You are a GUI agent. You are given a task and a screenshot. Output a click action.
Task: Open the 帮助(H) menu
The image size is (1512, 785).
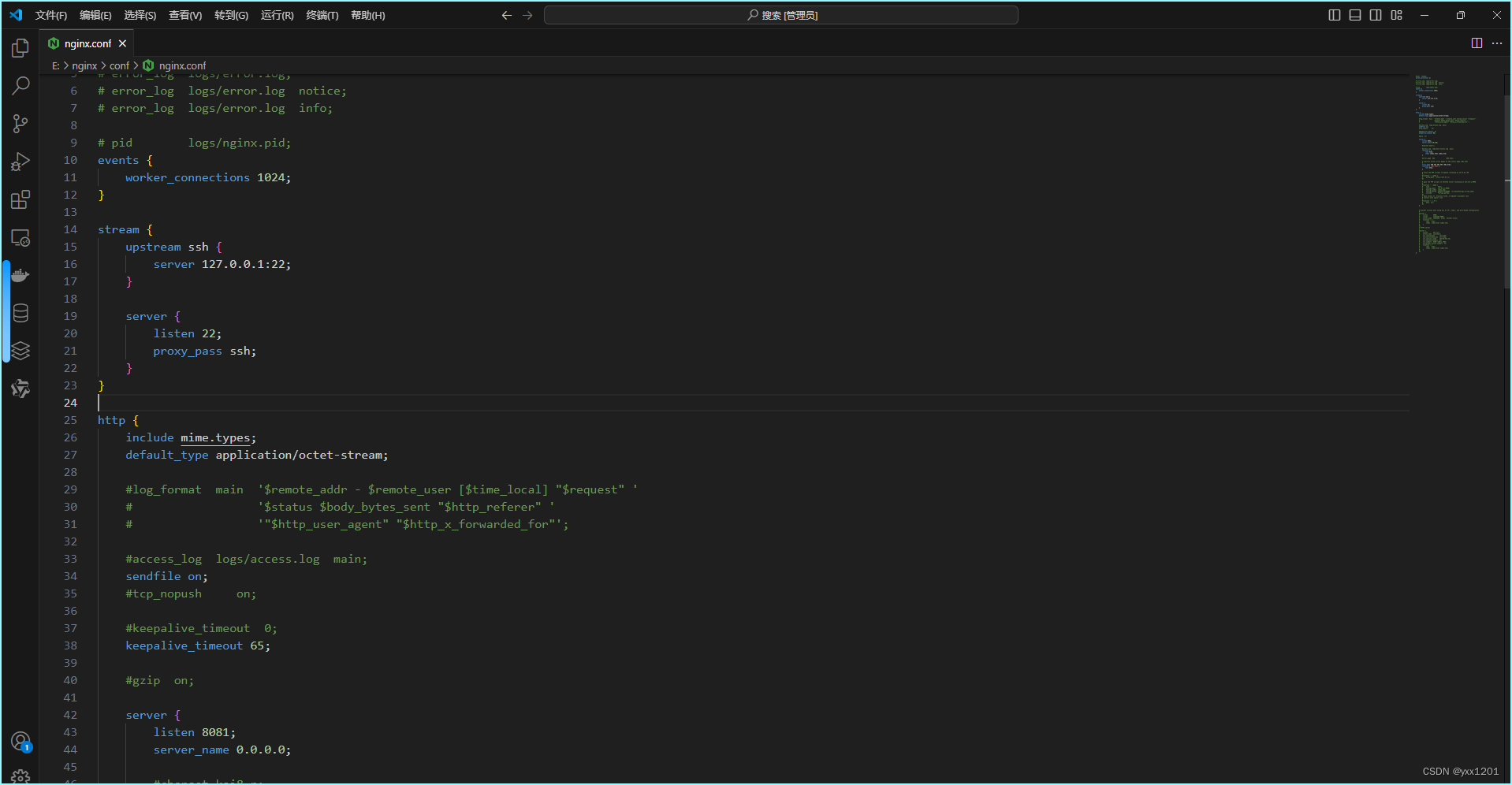[367, 15]
